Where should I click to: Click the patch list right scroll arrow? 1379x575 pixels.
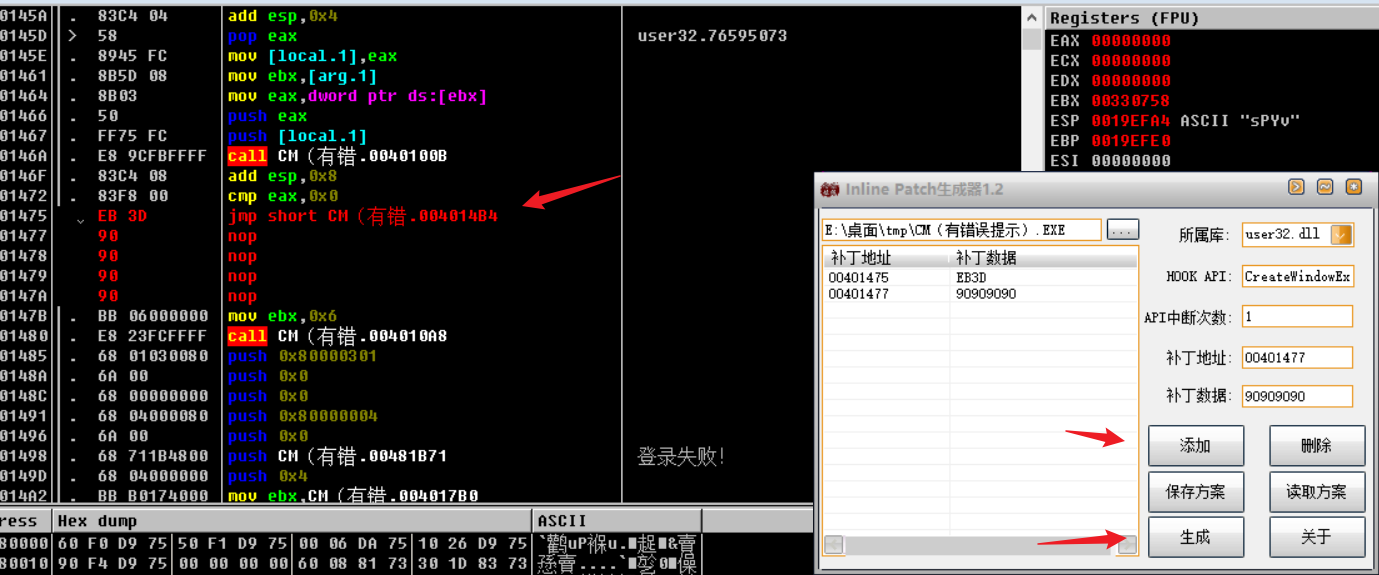pos(1127,545)
